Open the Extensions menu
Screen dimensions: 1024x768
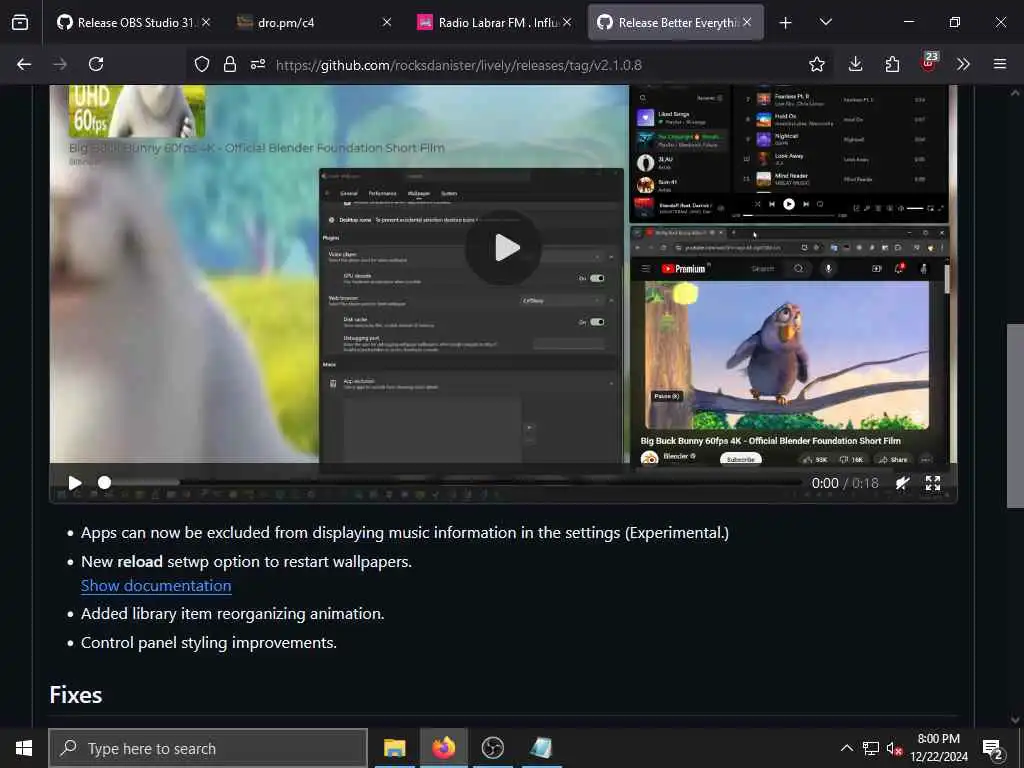point(891,64)
